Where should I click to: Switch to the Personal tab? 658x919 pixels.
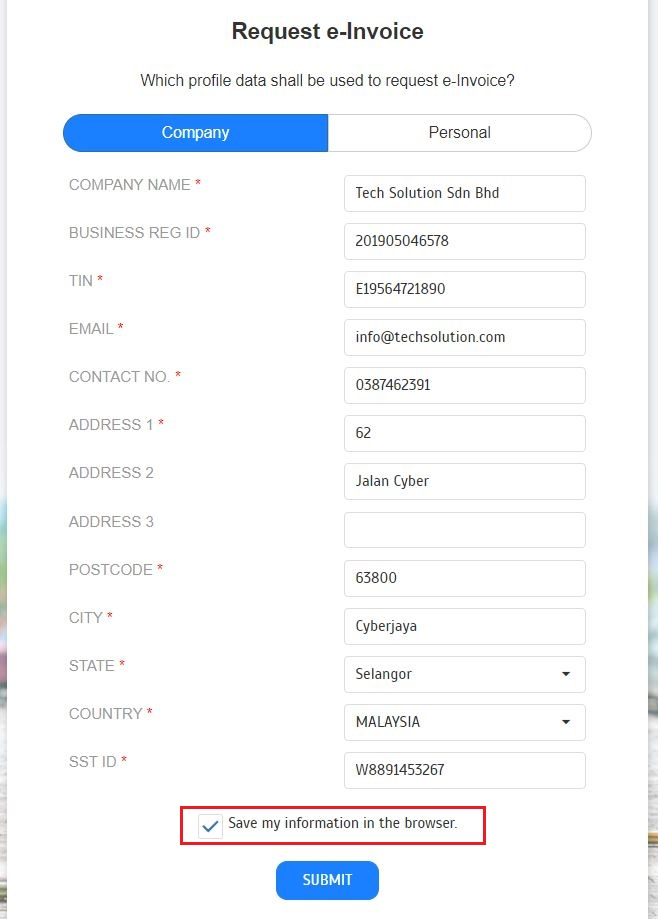point(460,133)
